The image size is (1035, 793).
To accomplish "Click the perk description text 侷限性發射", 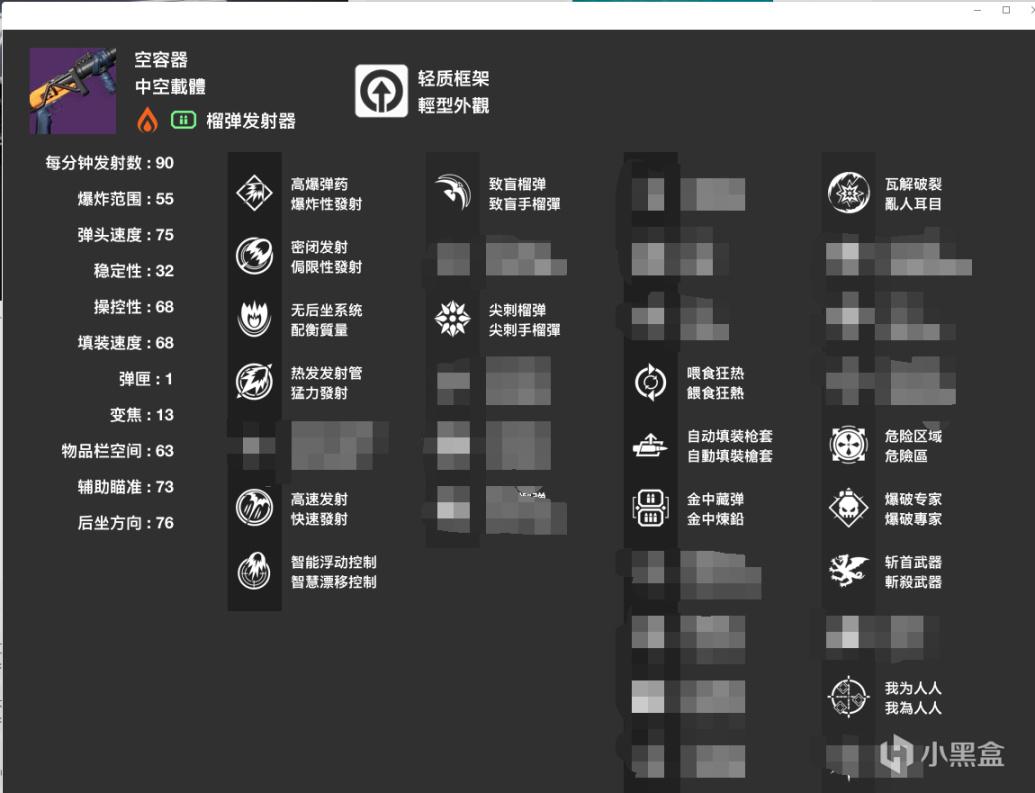I will pyautogui.click(x=327, y=267).
